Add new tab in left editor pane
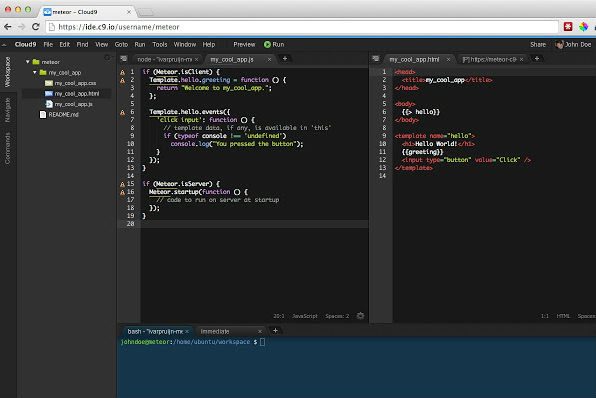This screenshot has height=398, width=596. pos(285,59)
